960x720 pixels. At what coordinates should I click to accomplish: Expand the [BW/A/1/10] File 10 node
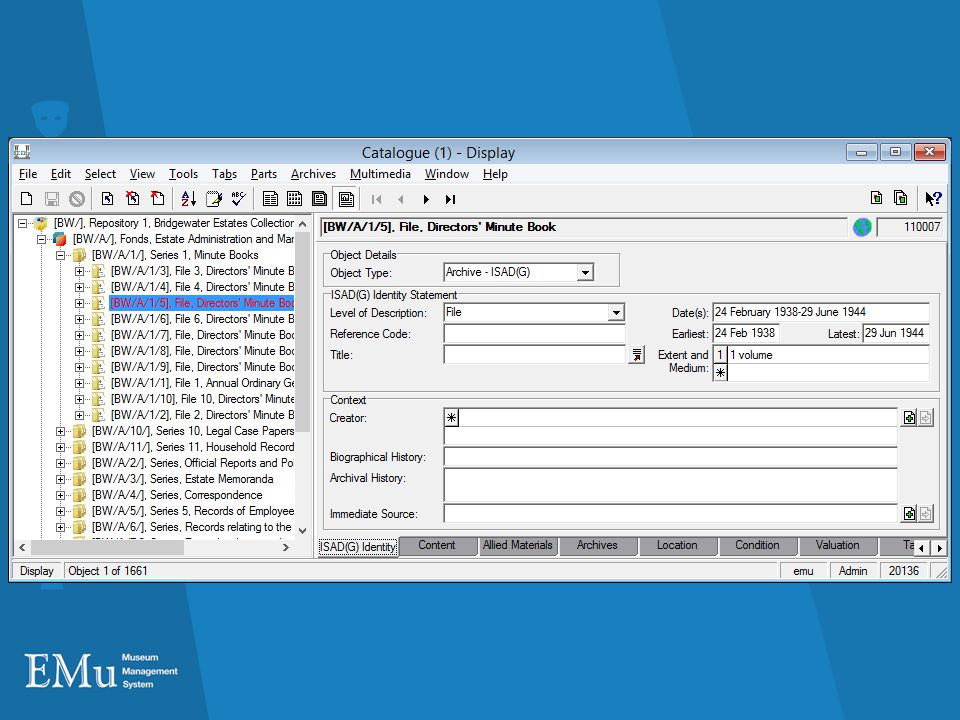point(80,399)
